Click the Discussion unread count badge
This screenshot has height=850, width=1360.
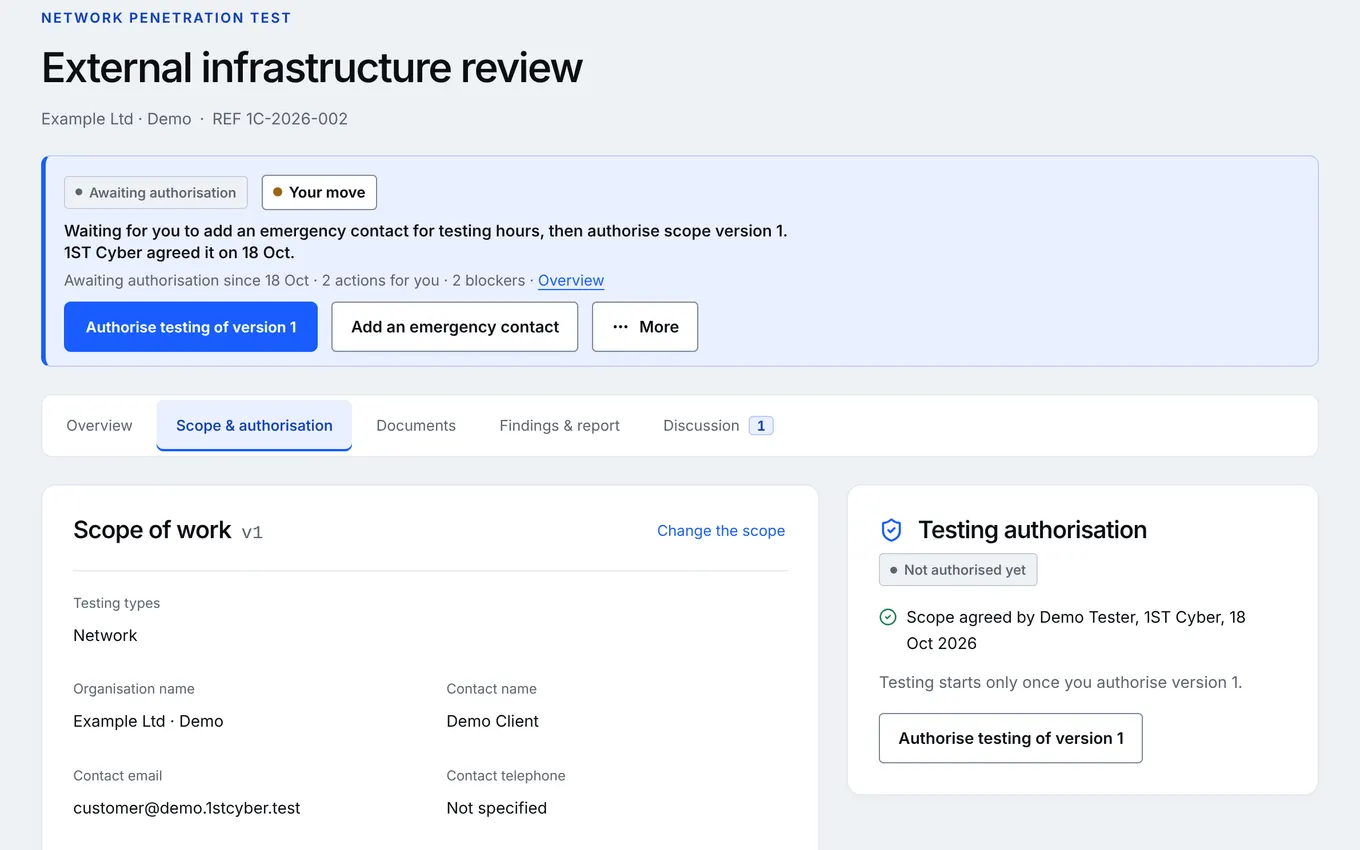pyautogui.click(x=761, y=426)
